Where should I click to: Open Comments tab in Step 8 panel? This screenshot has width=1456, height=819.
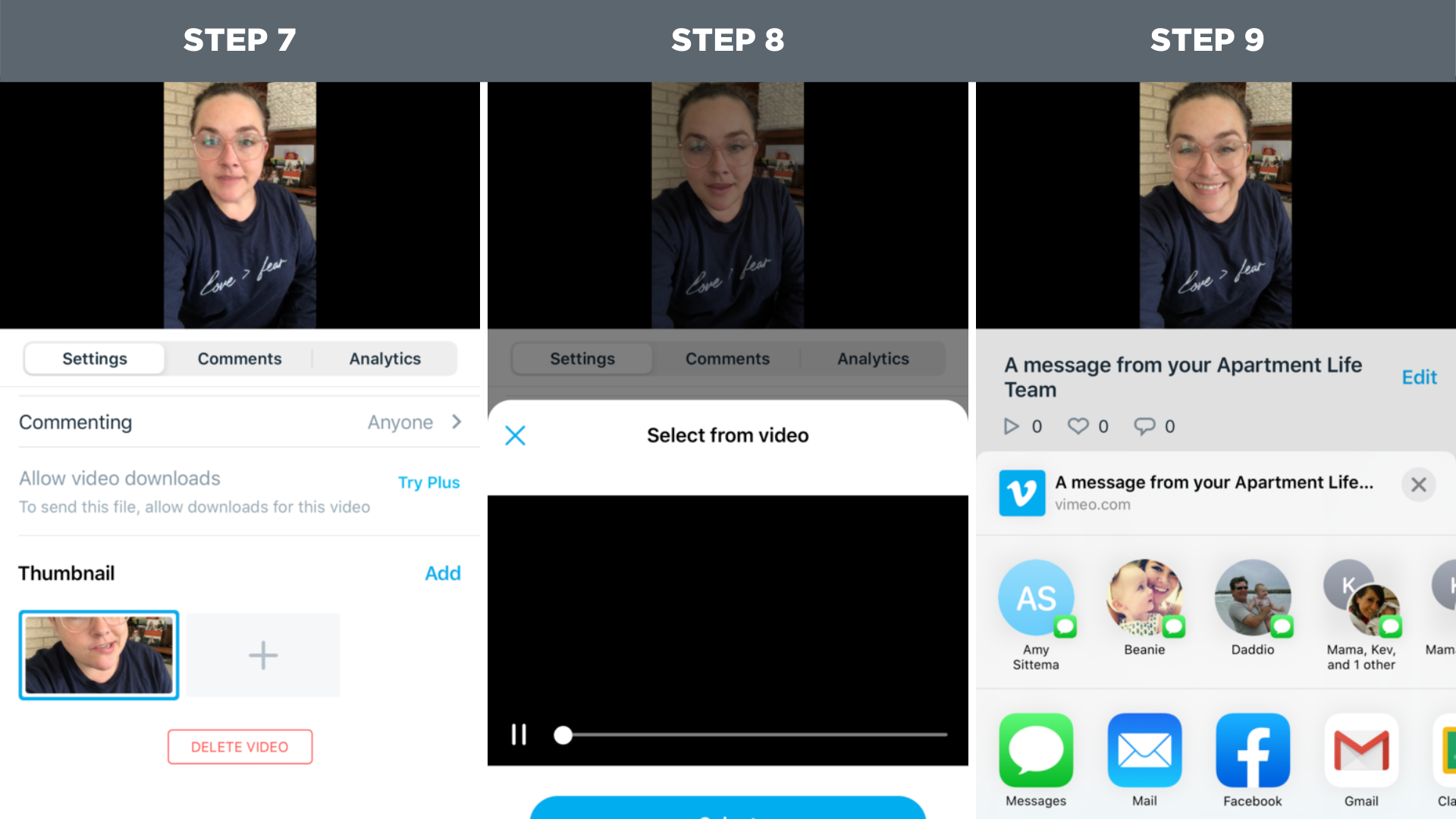click(x=727, y=359)
